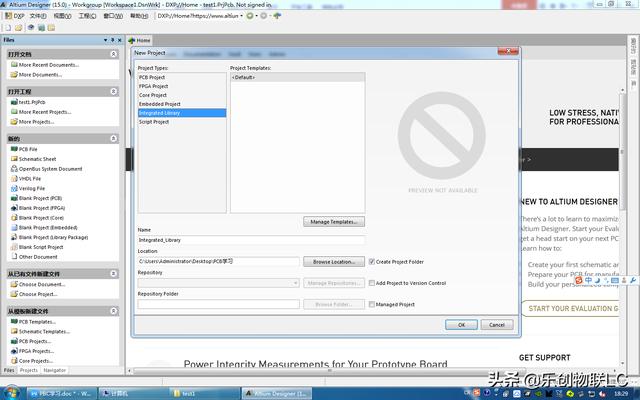Click the Blank Project (Embedded) icon
This screenshot has width=640, height=400.
(14, 228)
